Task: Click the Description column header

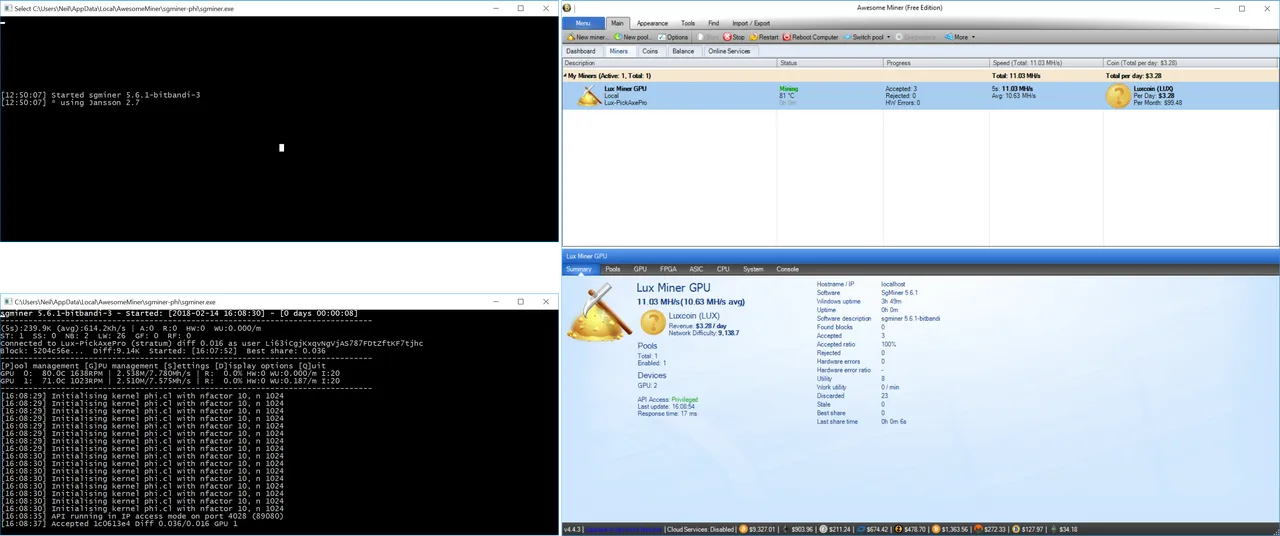Action: [x=669, y=63]
